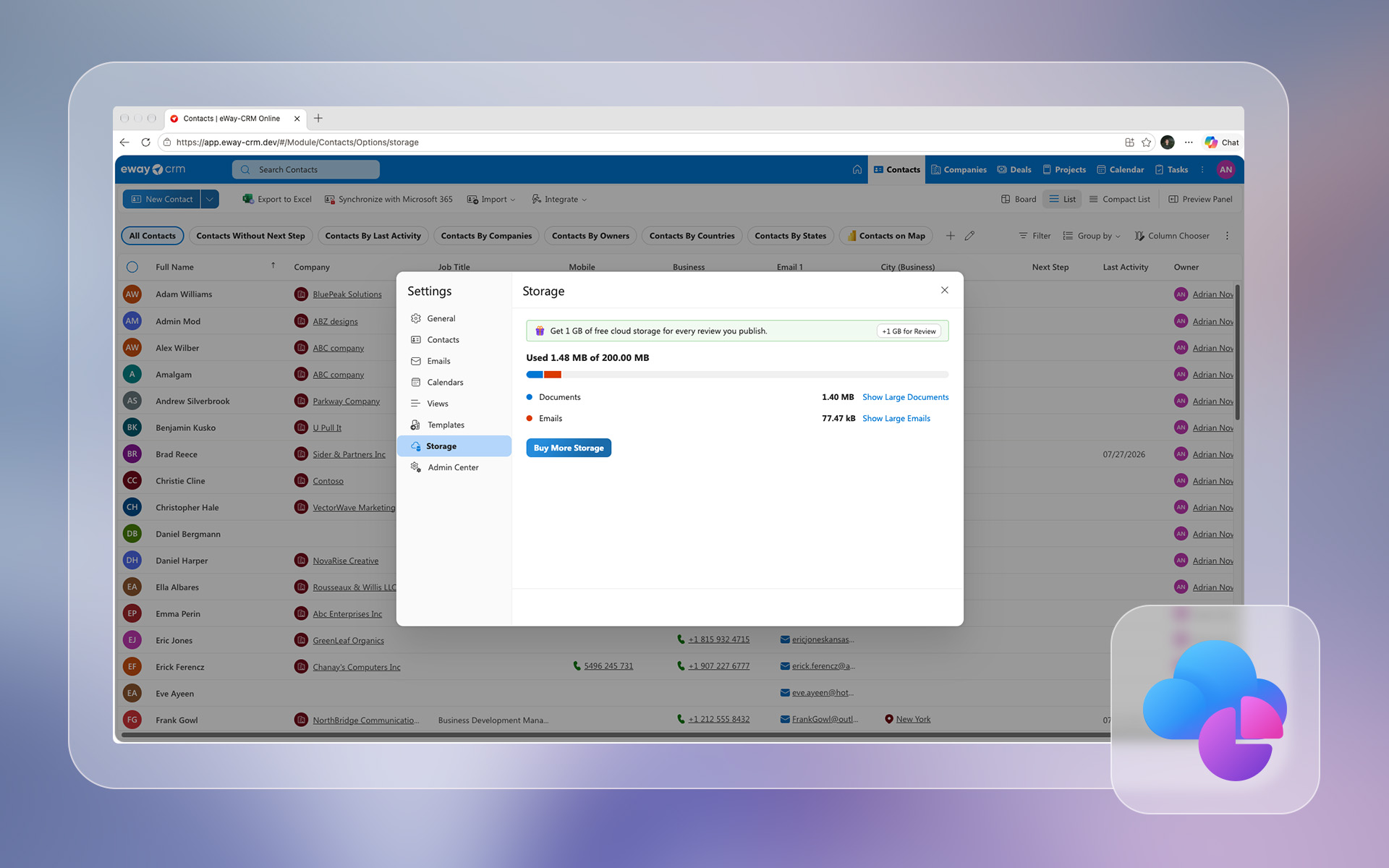
Task: Open the view options three-dot menu
Action: pyautogui.click(x=1227, y=236)
